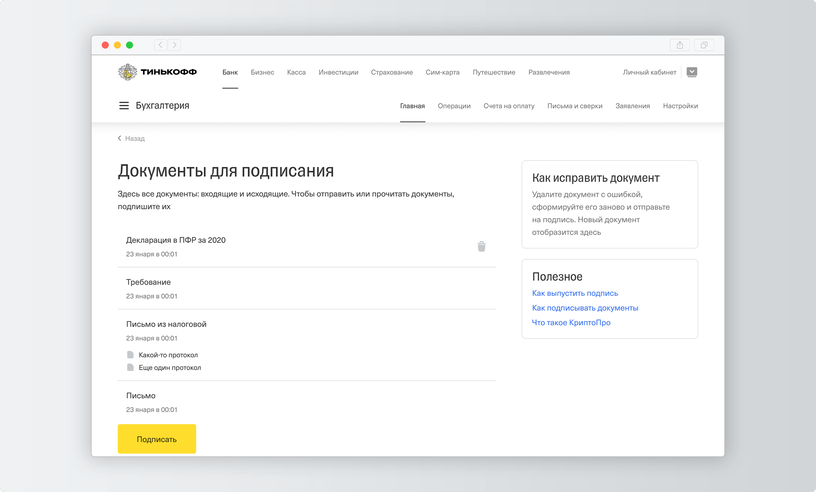Viewport: 816px width, 492px height.
Task: Switch to the Заявления tab
Action: coord(632,106)
